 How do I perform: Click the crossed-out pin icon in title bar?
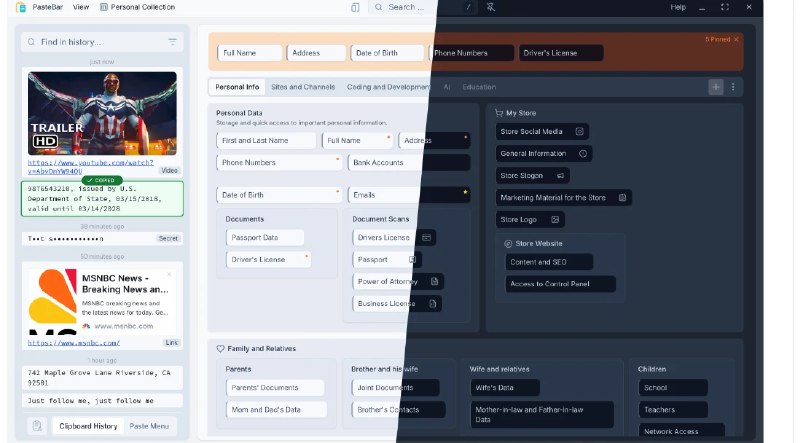tap(490, 7)
